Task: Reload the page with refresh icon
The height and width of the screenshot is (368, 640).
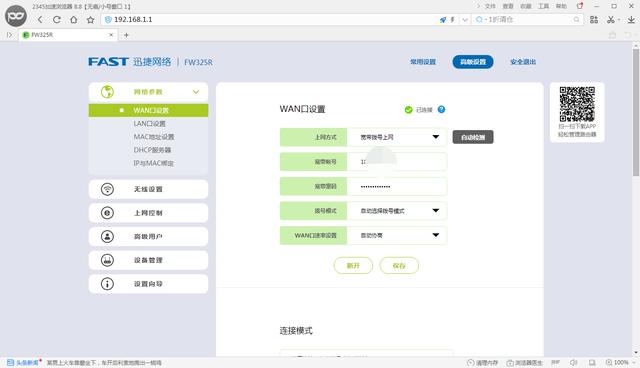Action: [x=57, y=20]
